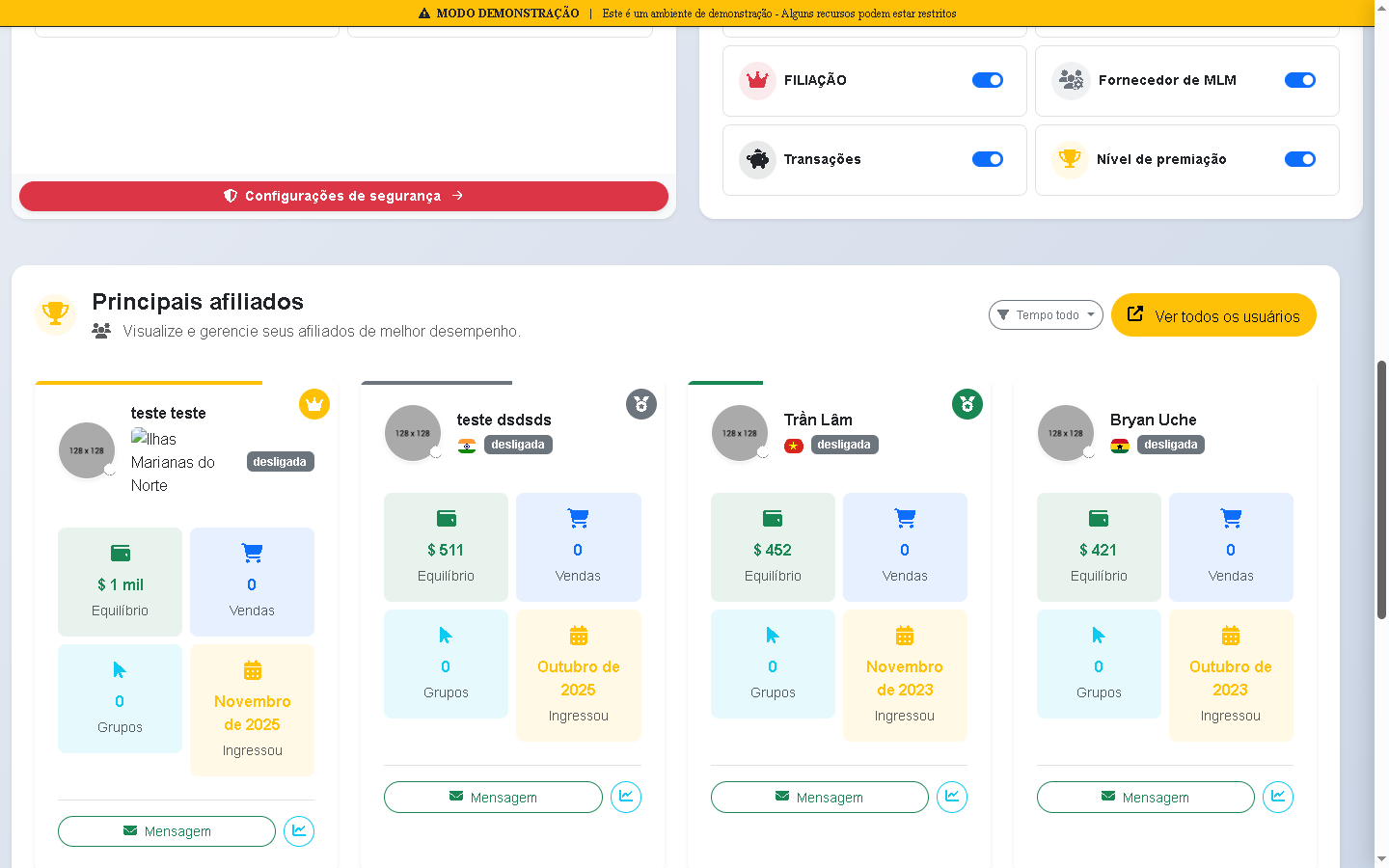Screen dimensions: 1389x868
Task: Click the piggy bank Transações icon
Action: (x=758, y=159)
